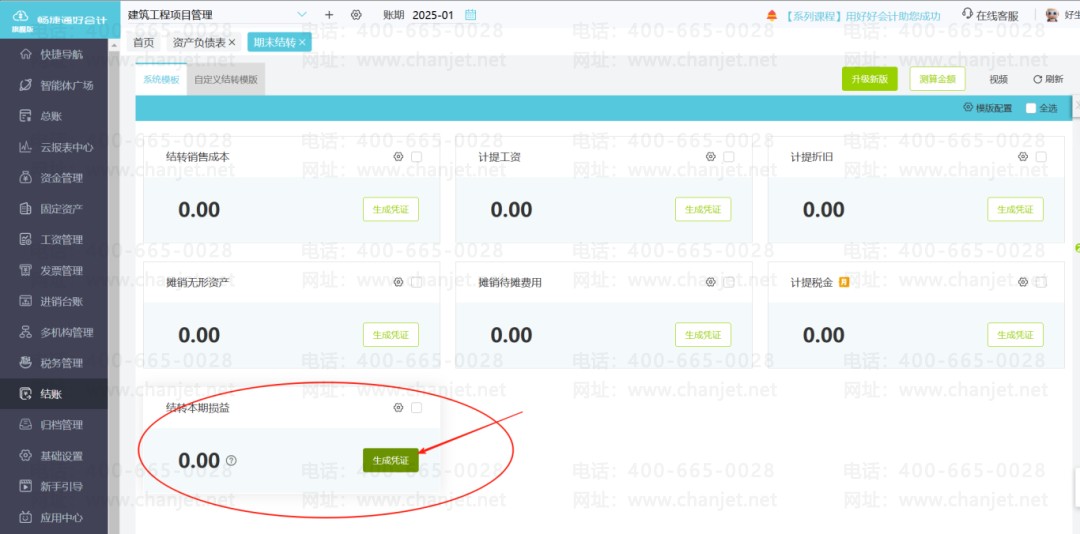Click 生成凭证 on the 结转本期损益 card
1080x534 pixels.
391,460
